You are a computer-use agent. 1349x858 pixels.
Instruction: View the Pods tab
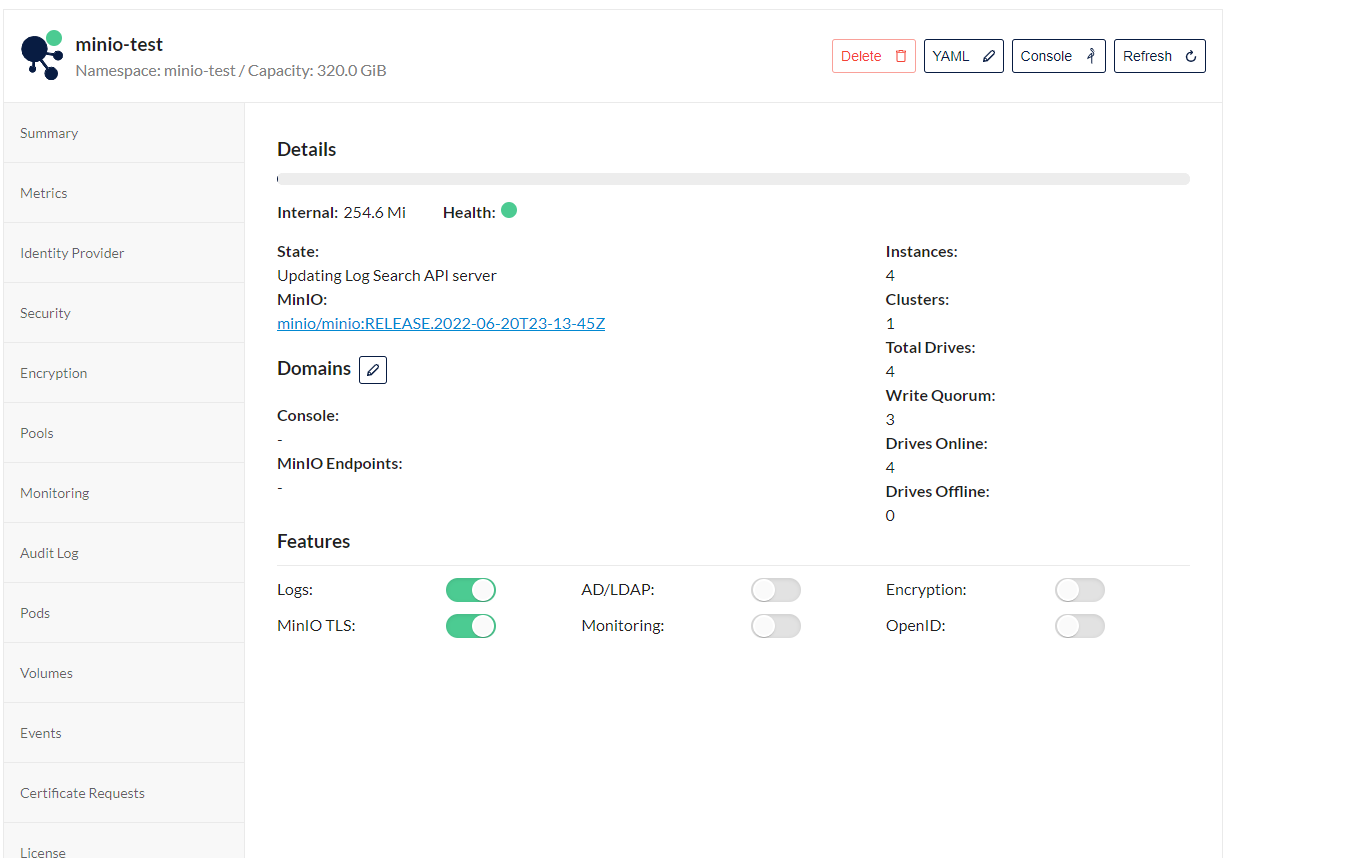[124, 613]
